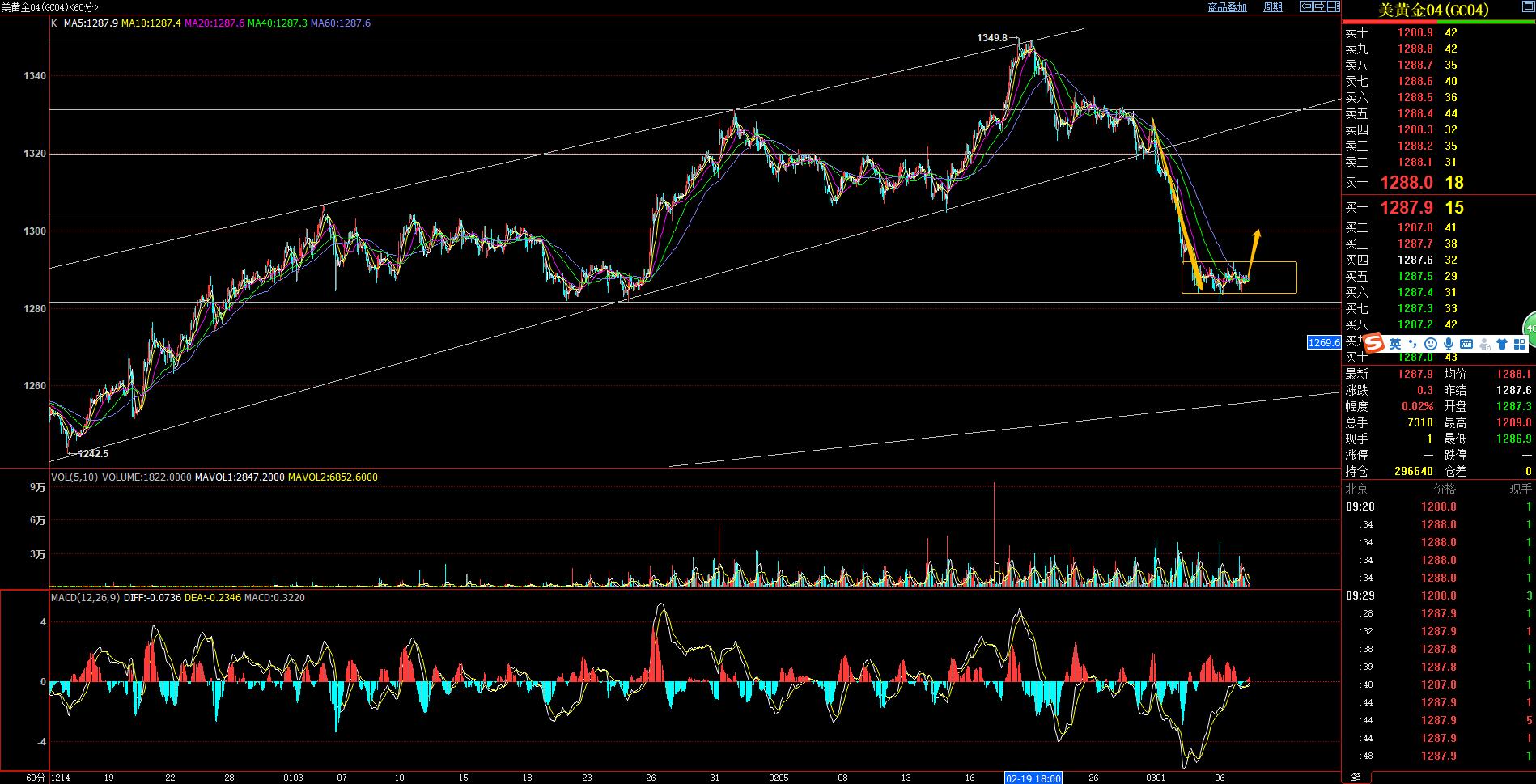Click the 幅度 change percent 0.02%
This screenshot has height=784, width=1536.
pyautogui.click(x=1418, y=407)
